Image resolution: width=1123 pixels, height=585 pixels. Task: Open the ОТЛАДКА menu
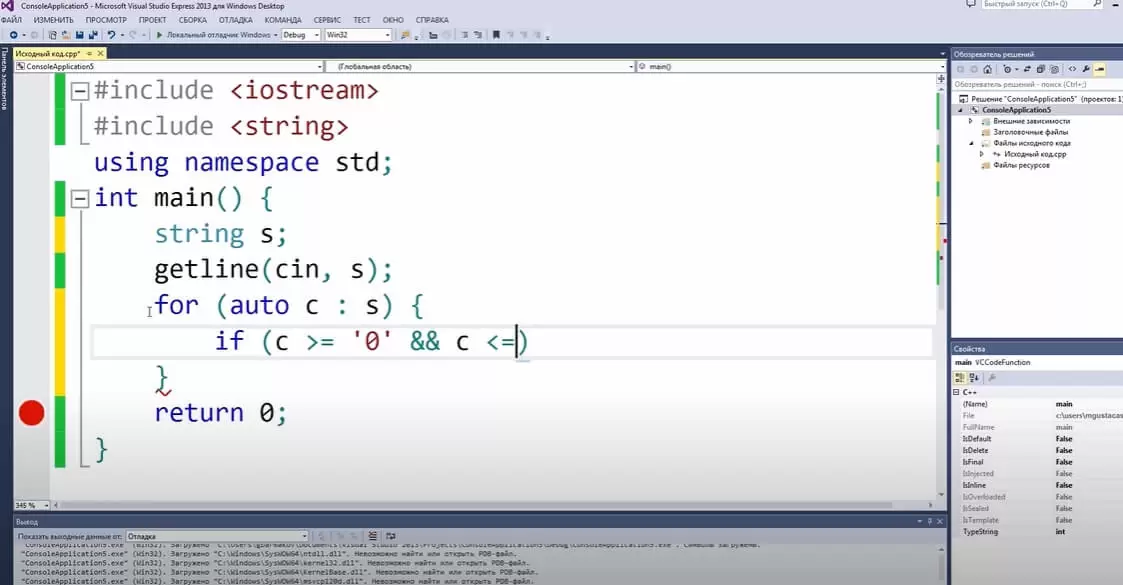(236, 20)
